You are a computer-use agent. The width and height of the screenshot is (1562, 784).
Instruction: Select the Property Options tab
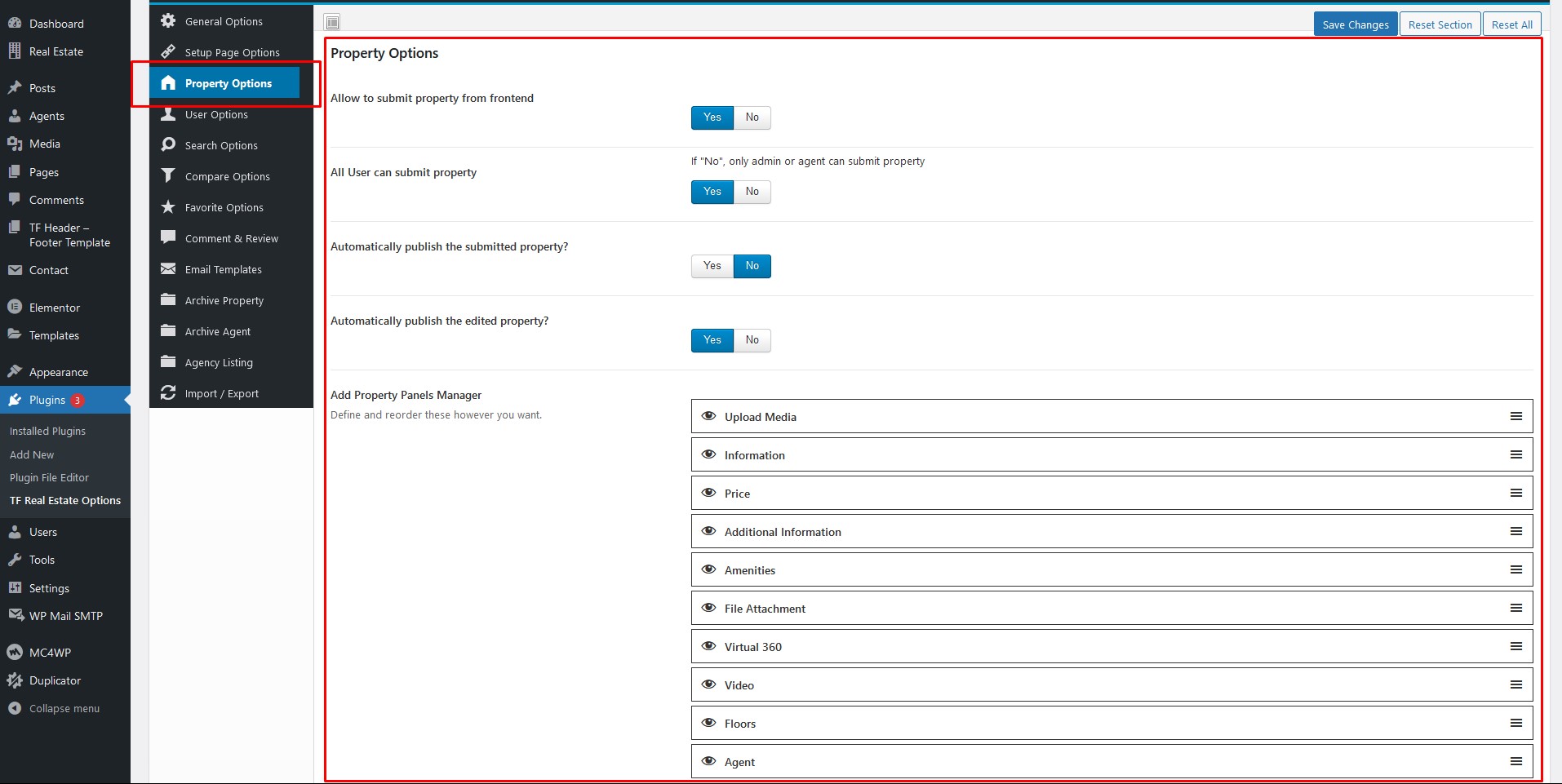coord(224,83)
